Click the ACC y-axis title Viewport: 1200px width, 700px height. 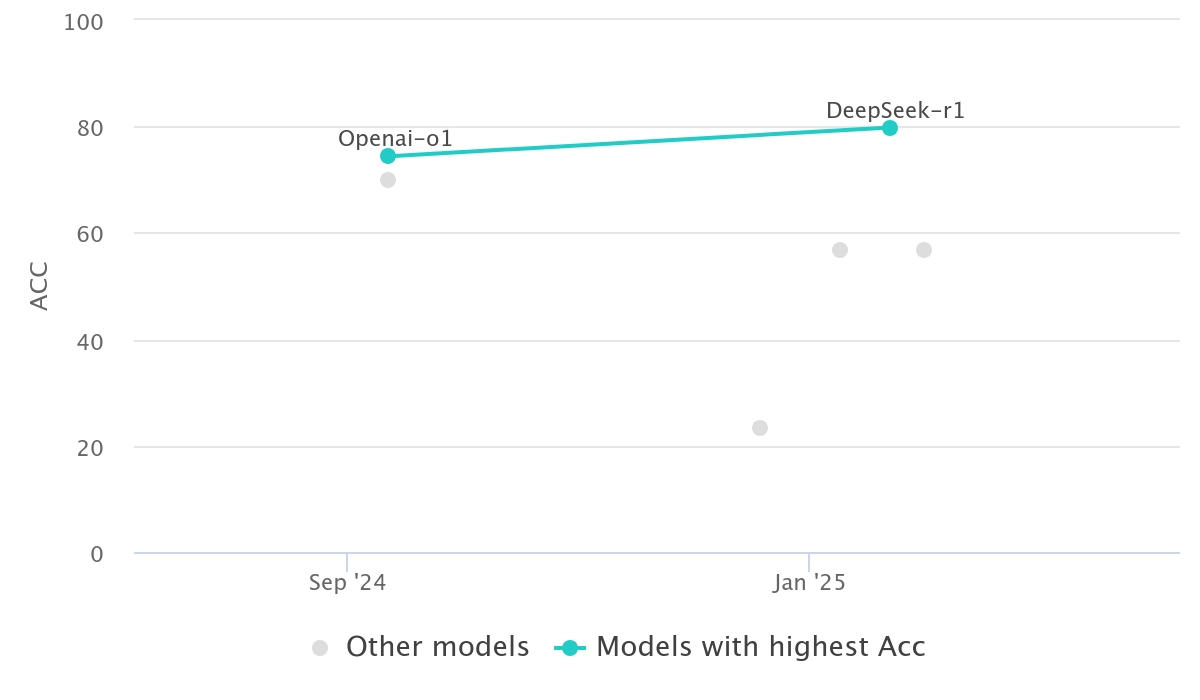(39, 286)
